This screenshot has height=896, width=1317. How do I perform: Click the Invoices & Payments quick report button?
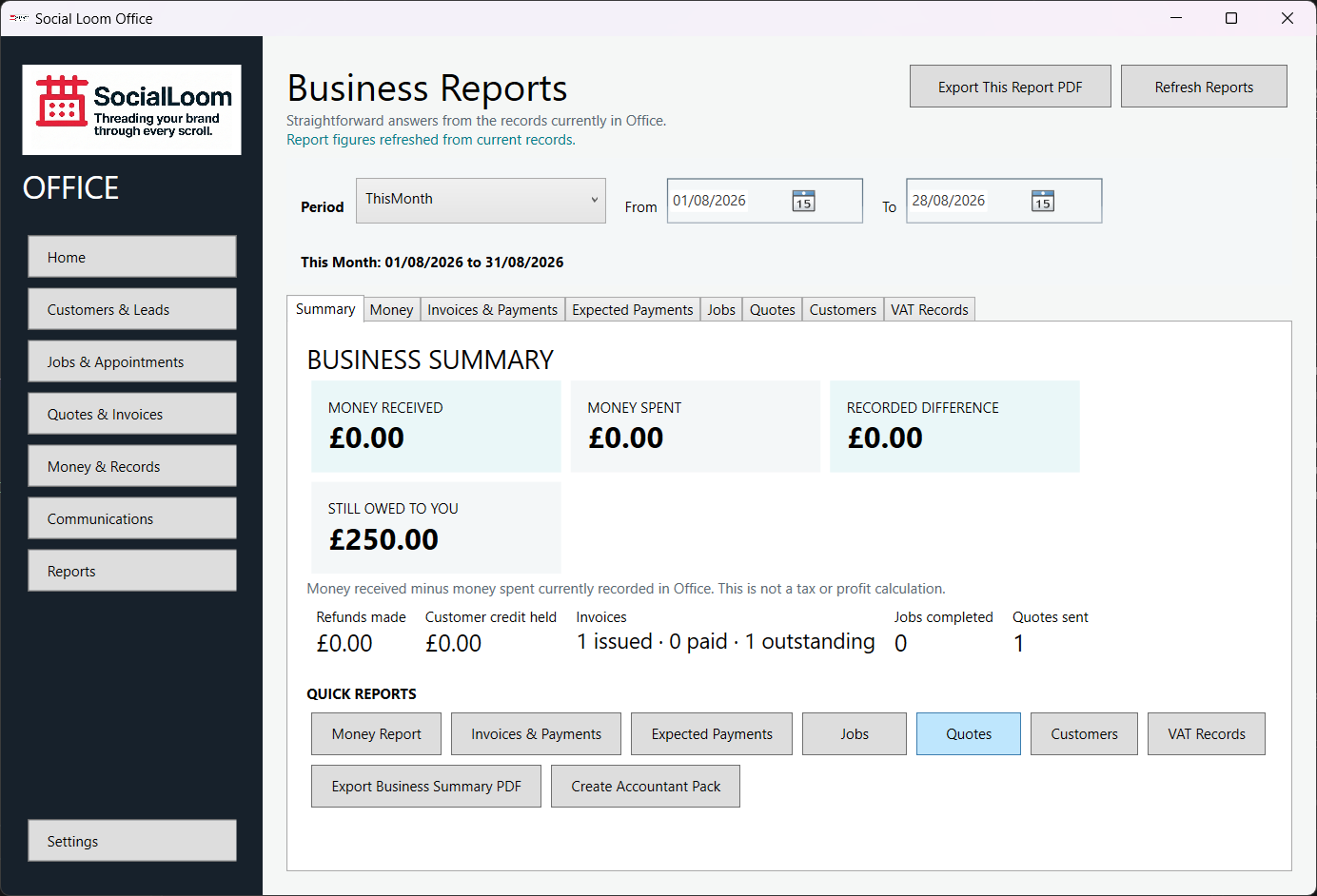[536, 733]
